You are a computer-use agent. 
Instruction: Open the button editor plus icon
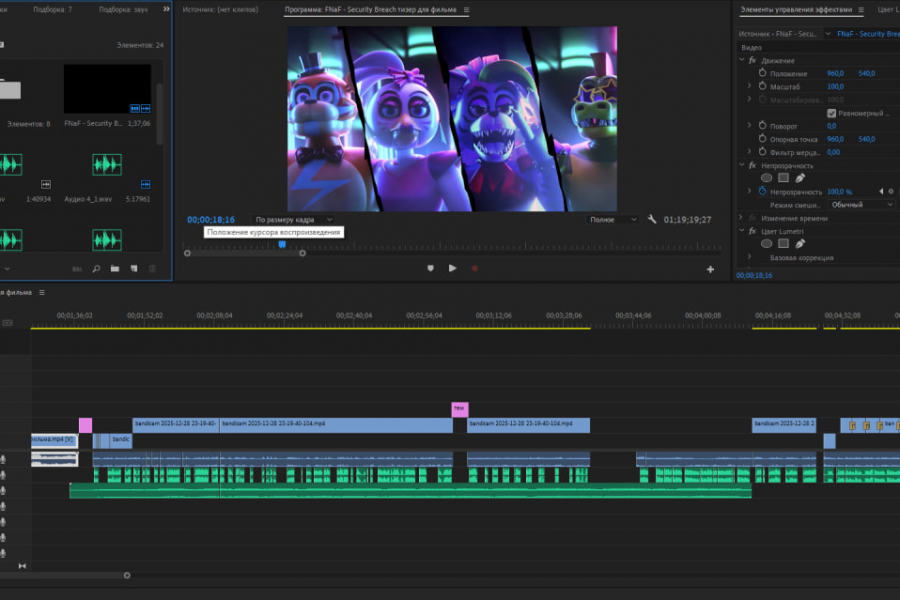click(x=710, y=269)
